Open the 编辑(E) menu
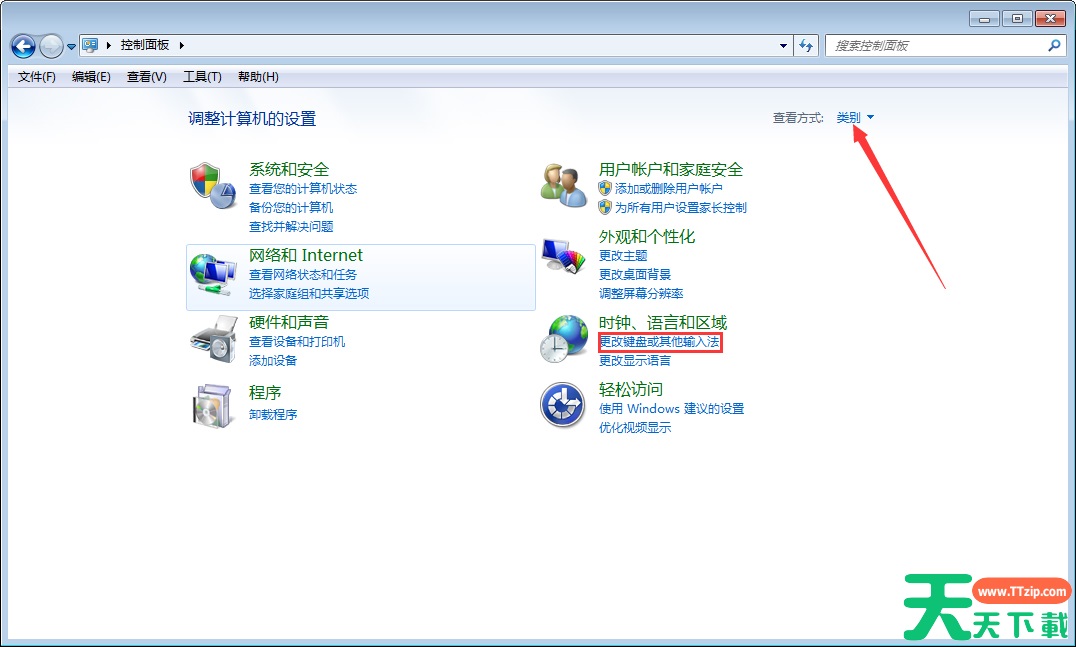 click(x=91, y=77)
